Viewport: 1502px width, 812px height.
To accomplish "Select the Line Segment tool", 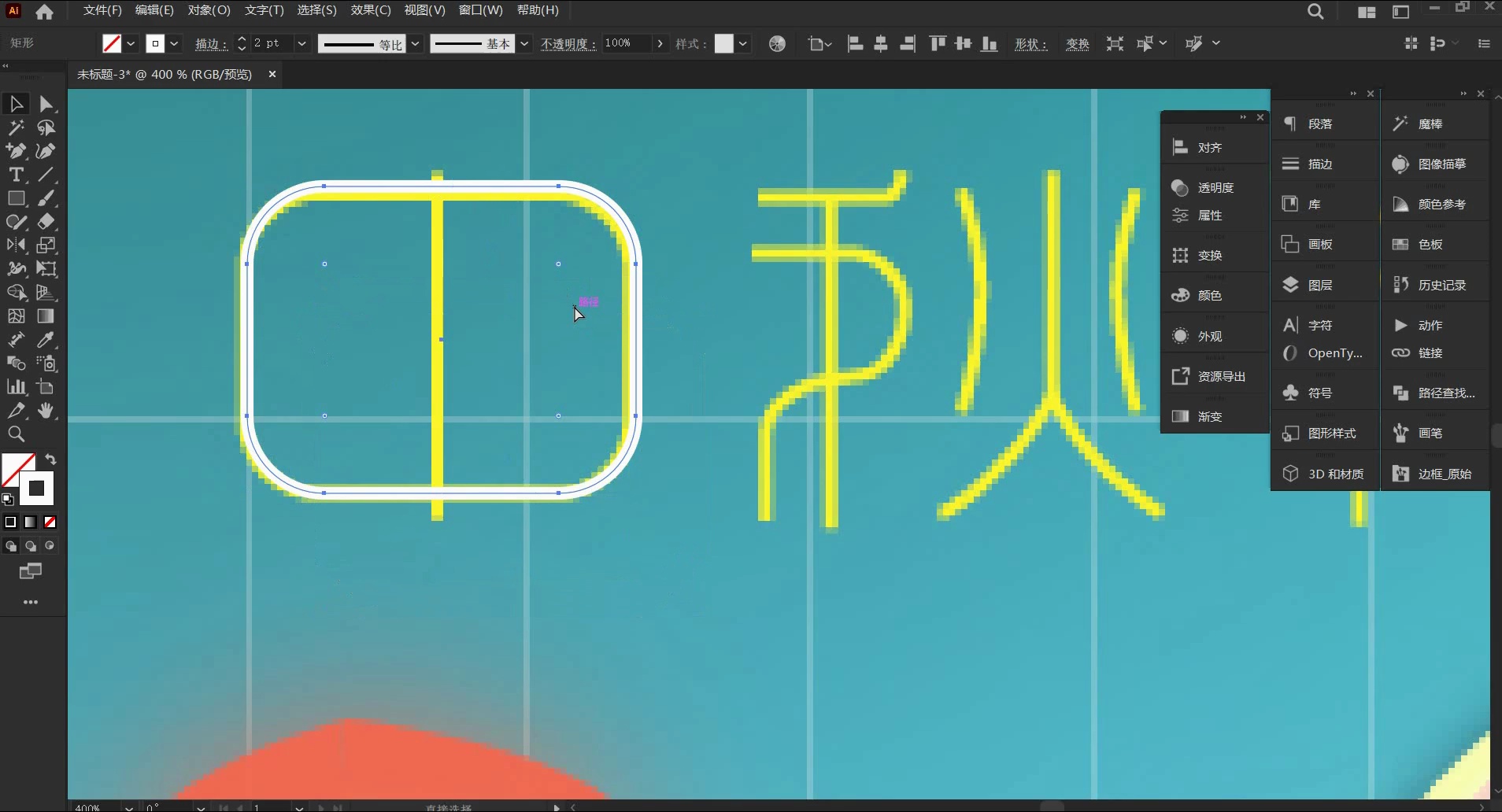I will point(46,175).
